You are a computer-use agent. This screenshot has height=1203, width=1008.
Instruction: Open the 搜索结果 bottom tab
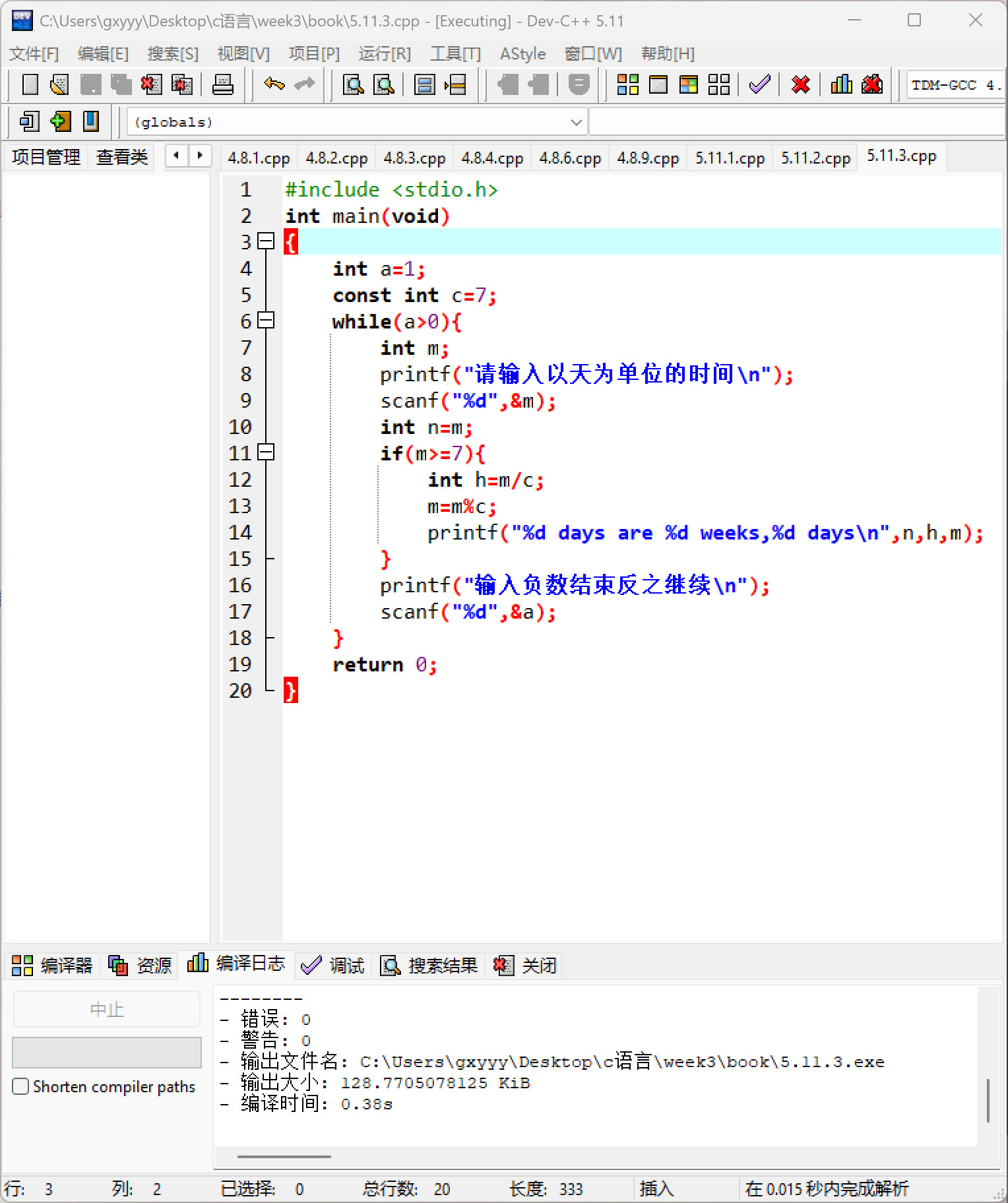pyautogui.click(x=429, y=966)
